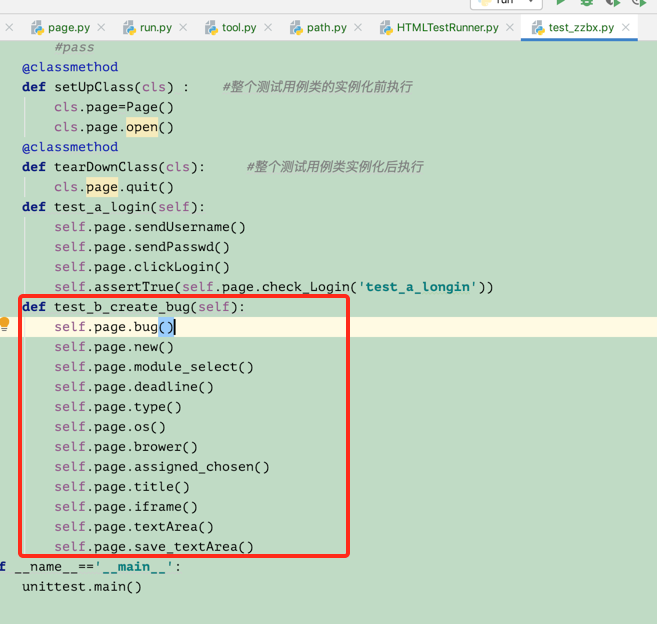Click 'test_a_login' function name
This screenshot has width=657, height=624.
(x=102, y=207)
